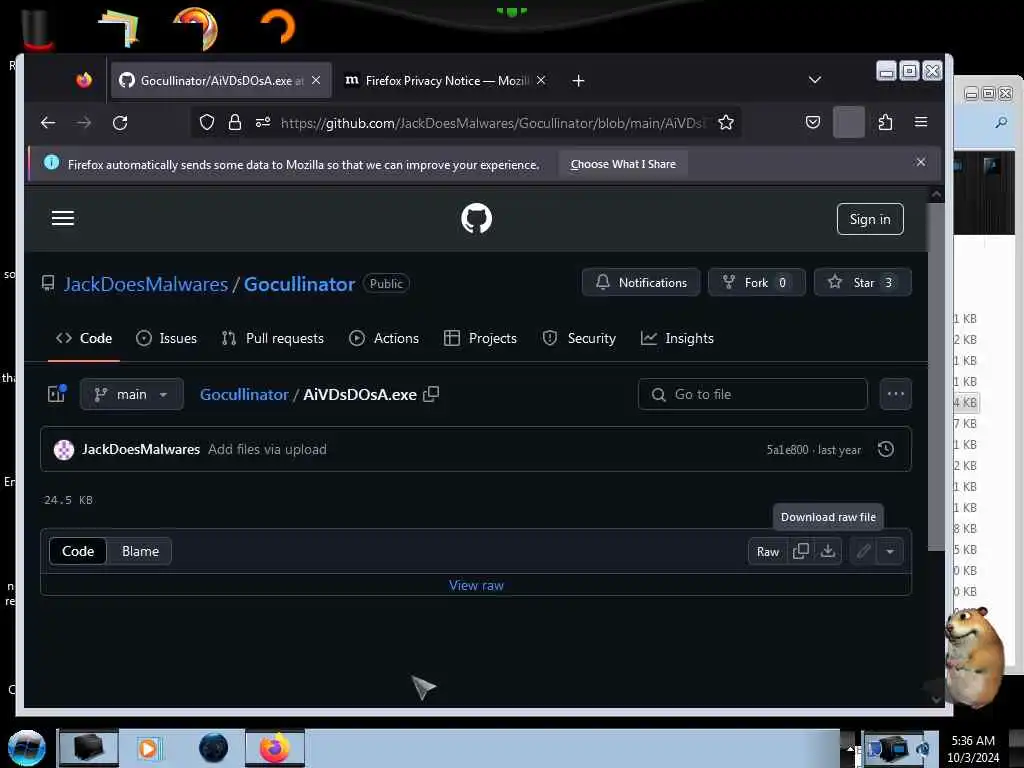Open the Security tab

(x=579, y=338)
